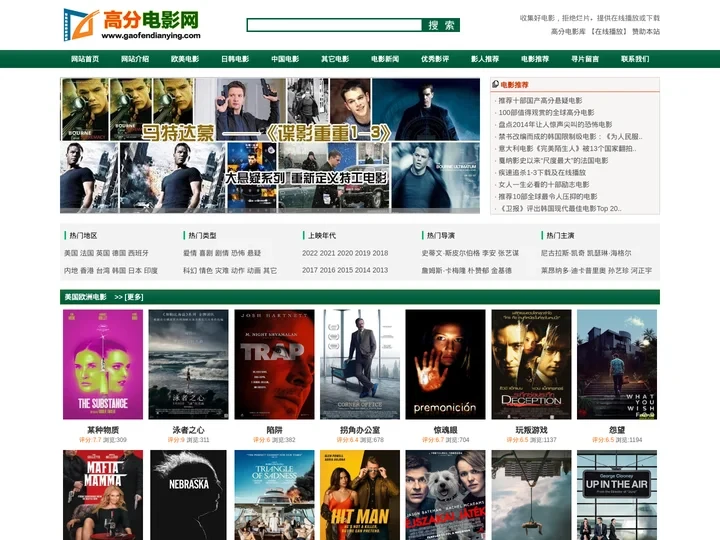
Task: Open the Triangle of Sadness poster
Action: pos(274,495)
